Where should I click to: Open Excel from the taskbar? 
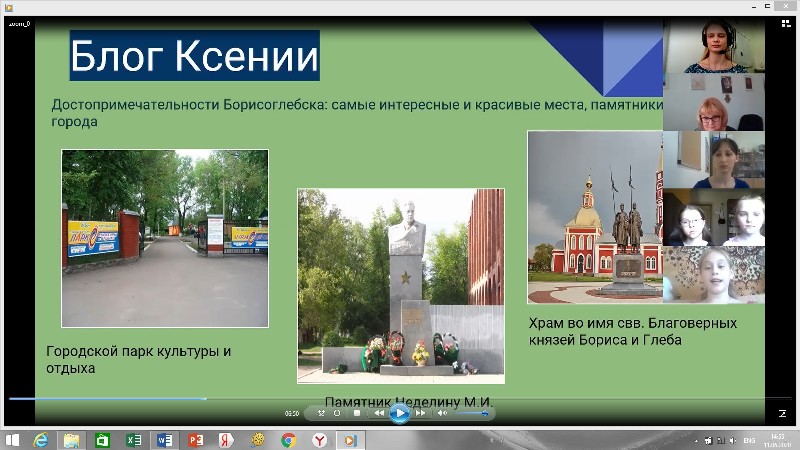[x=134, y=439]
